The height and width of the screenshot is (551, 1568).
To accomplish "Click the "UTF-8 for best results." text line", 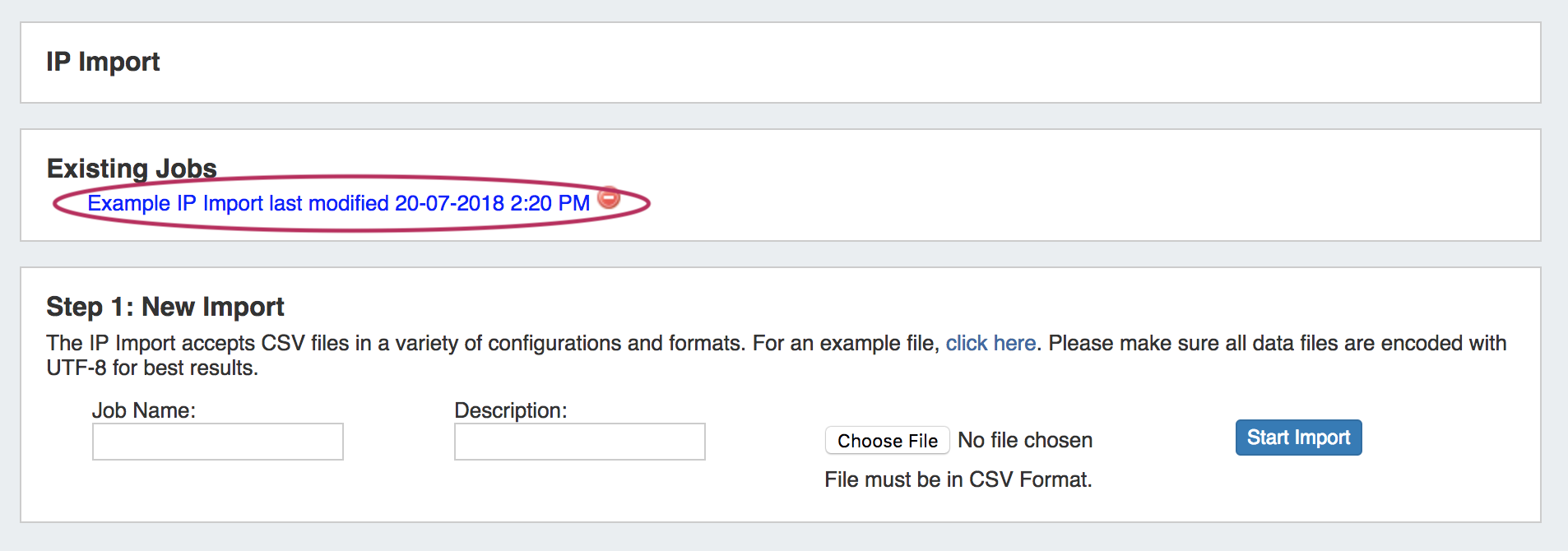I will [x=152, y=368].
